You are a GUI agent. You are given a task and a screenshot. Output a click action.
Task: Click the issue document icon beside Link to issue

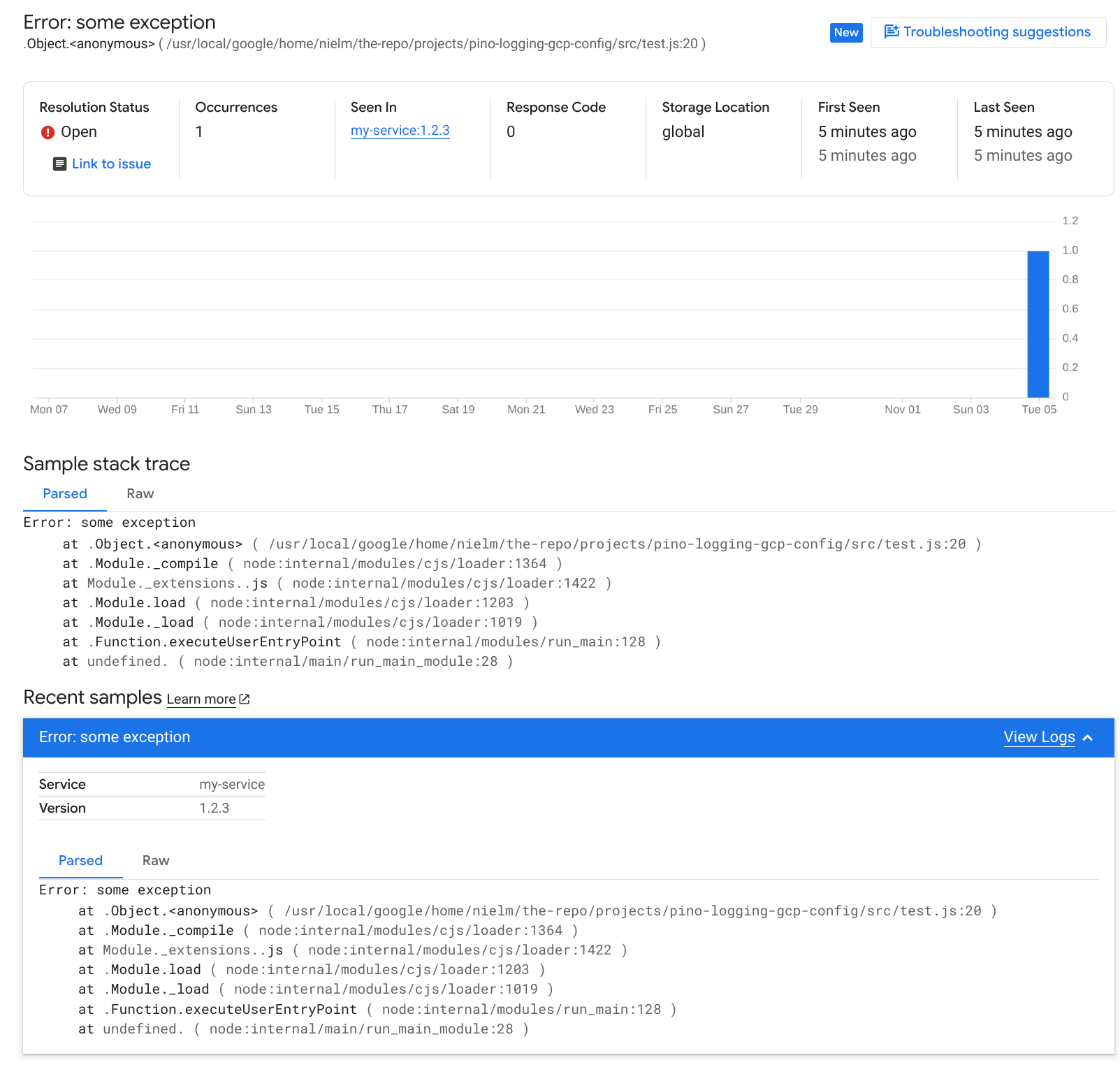click(60, 164)
